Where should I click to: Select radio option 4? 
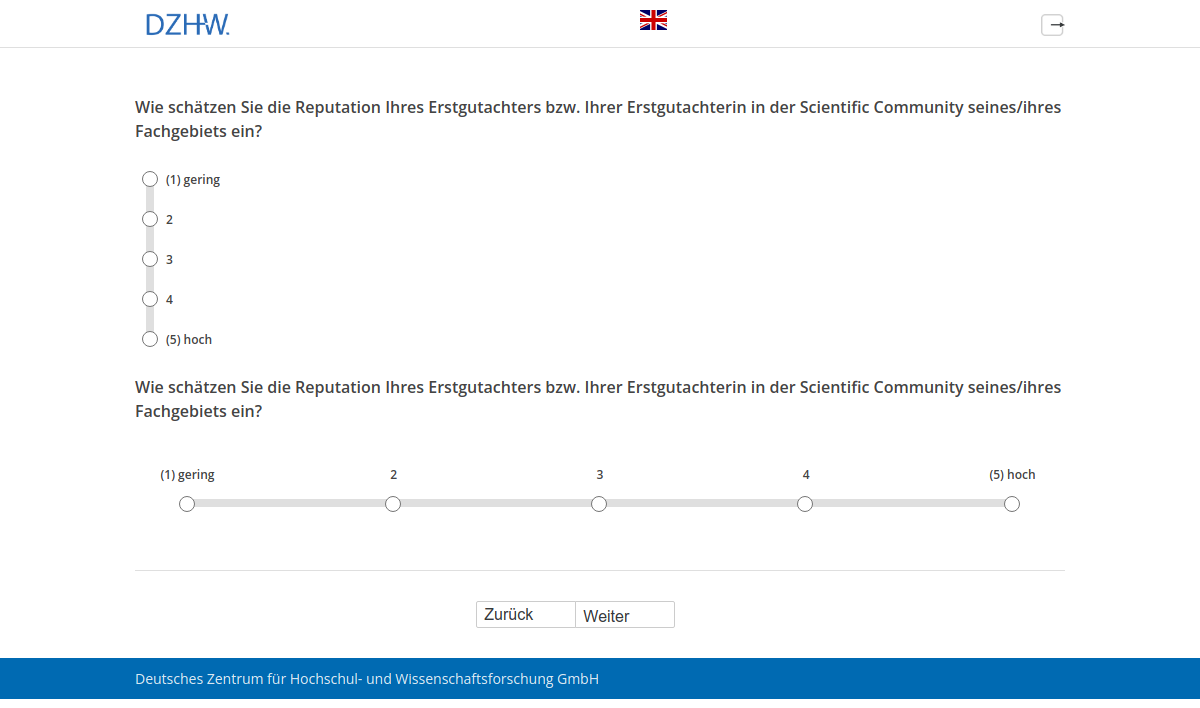[150, 299]
